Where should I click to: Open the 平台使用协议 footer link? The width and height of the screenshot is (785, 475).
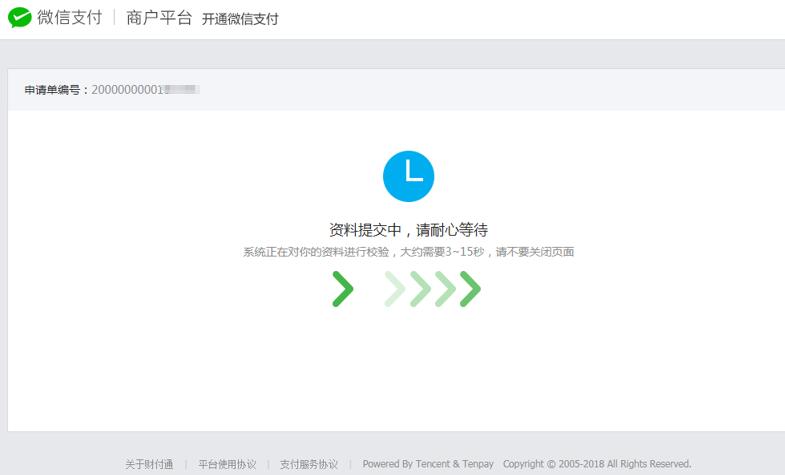point(227,464)
